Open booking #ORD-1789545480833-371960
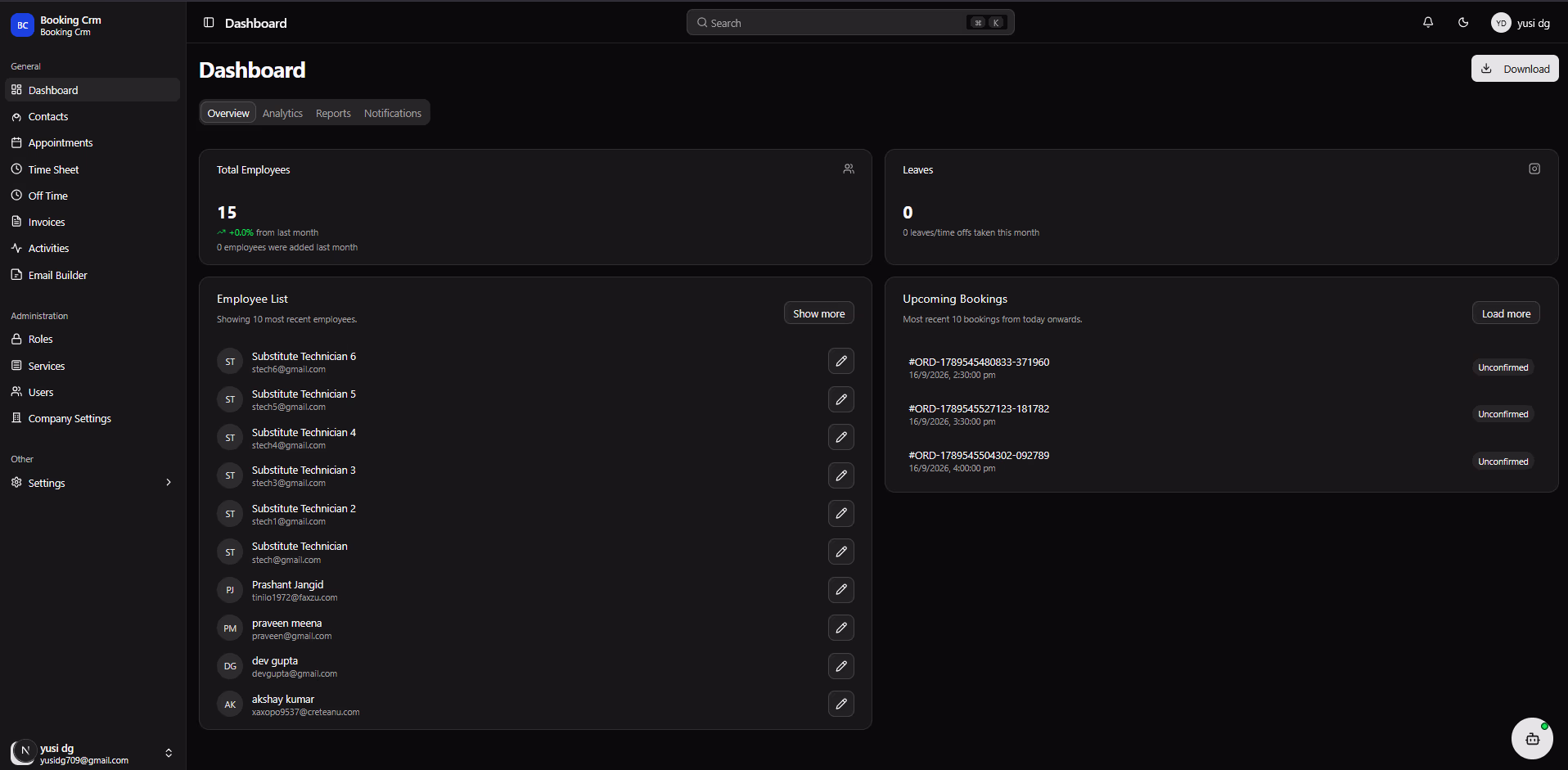1568x770 pixels. (979, 362)
